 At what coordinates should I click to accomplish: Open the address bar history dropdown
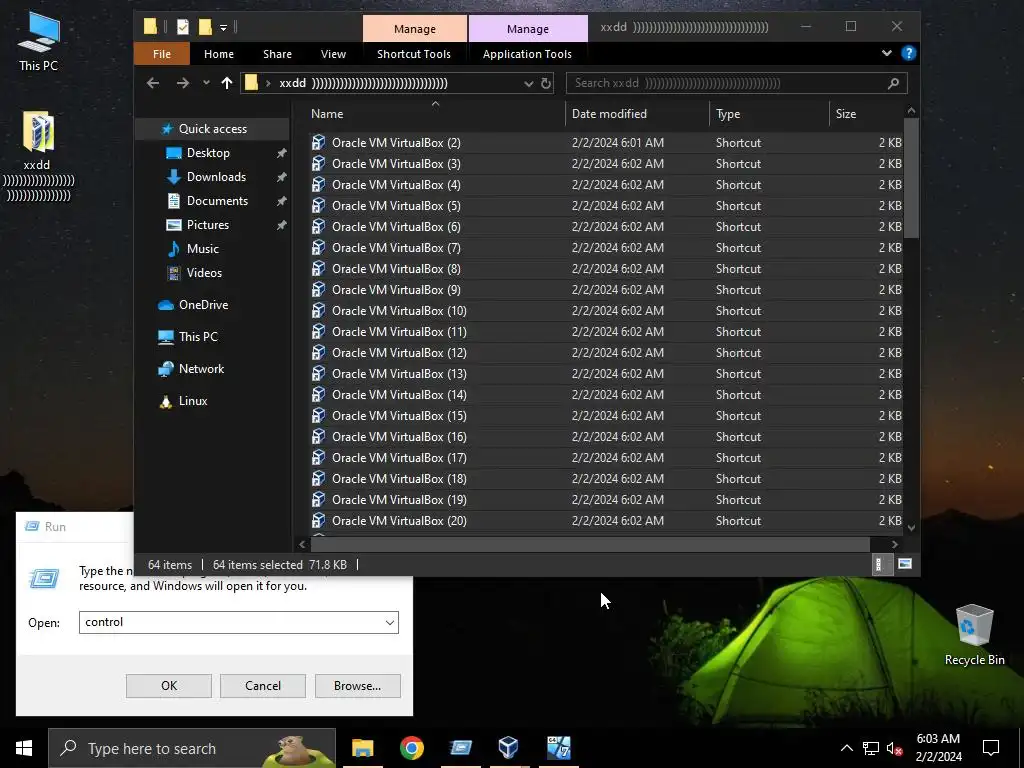[x=528, y=83]
